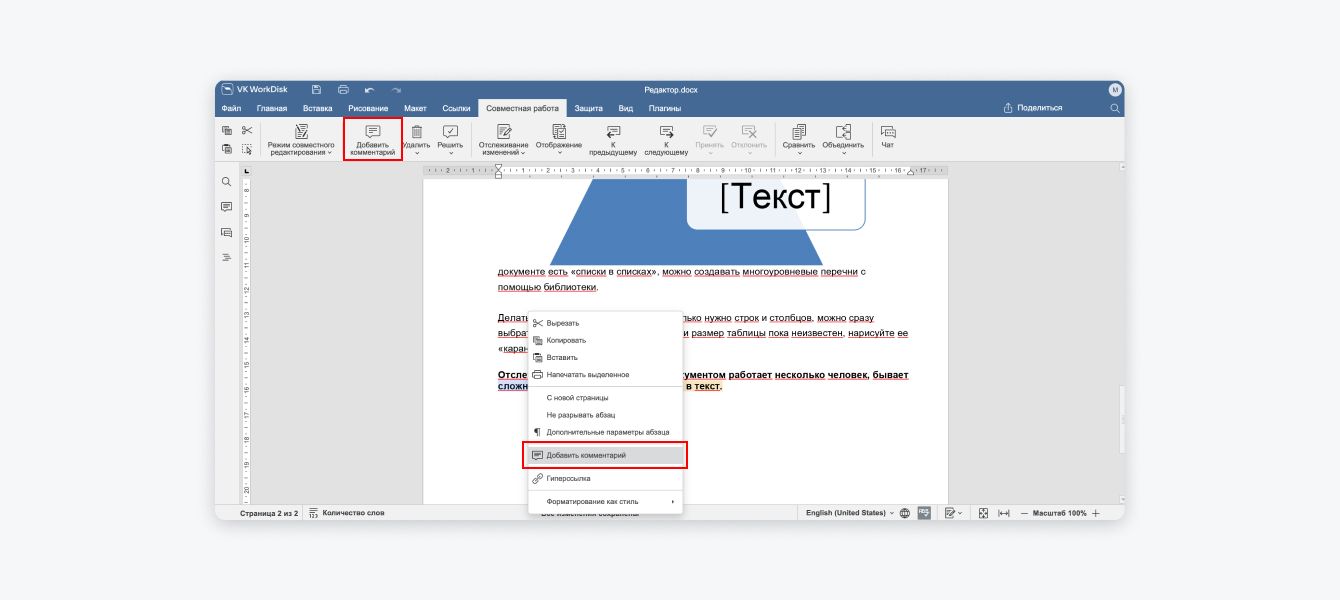Click the zoom in plus button
Viewport: 1340px width, 600px height.
[x=1096, y=513]
